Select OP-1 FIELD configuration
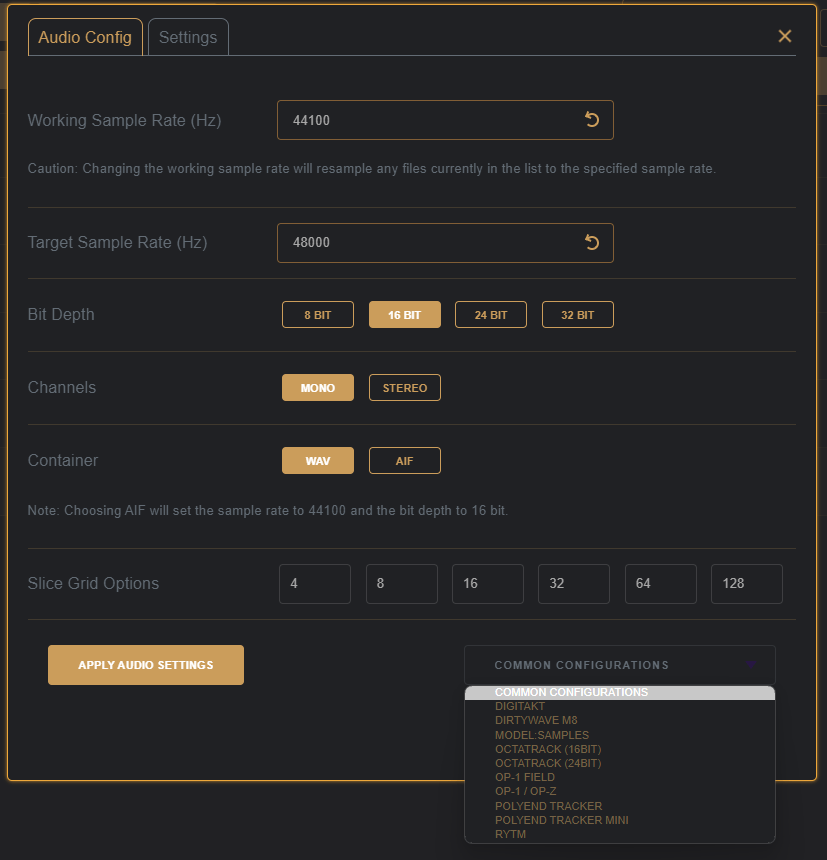Viewport: 827px width, 860px height. click(525, 777)
